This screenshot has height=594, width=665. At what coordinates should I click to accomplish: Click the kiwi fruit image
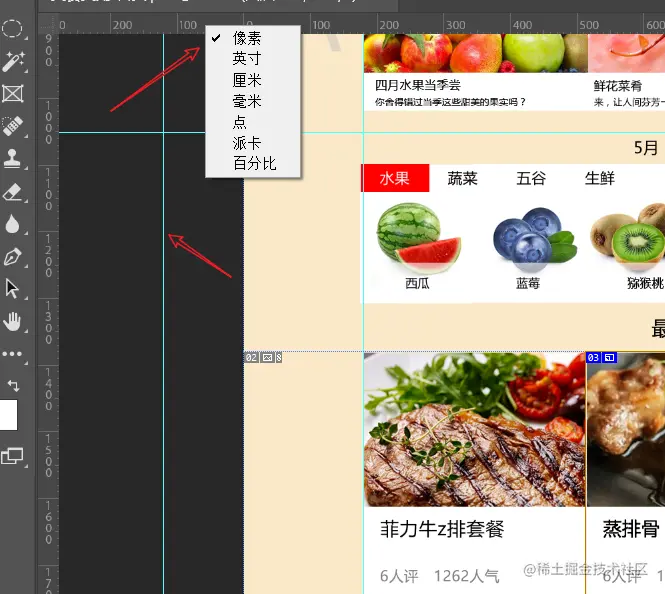628,235
